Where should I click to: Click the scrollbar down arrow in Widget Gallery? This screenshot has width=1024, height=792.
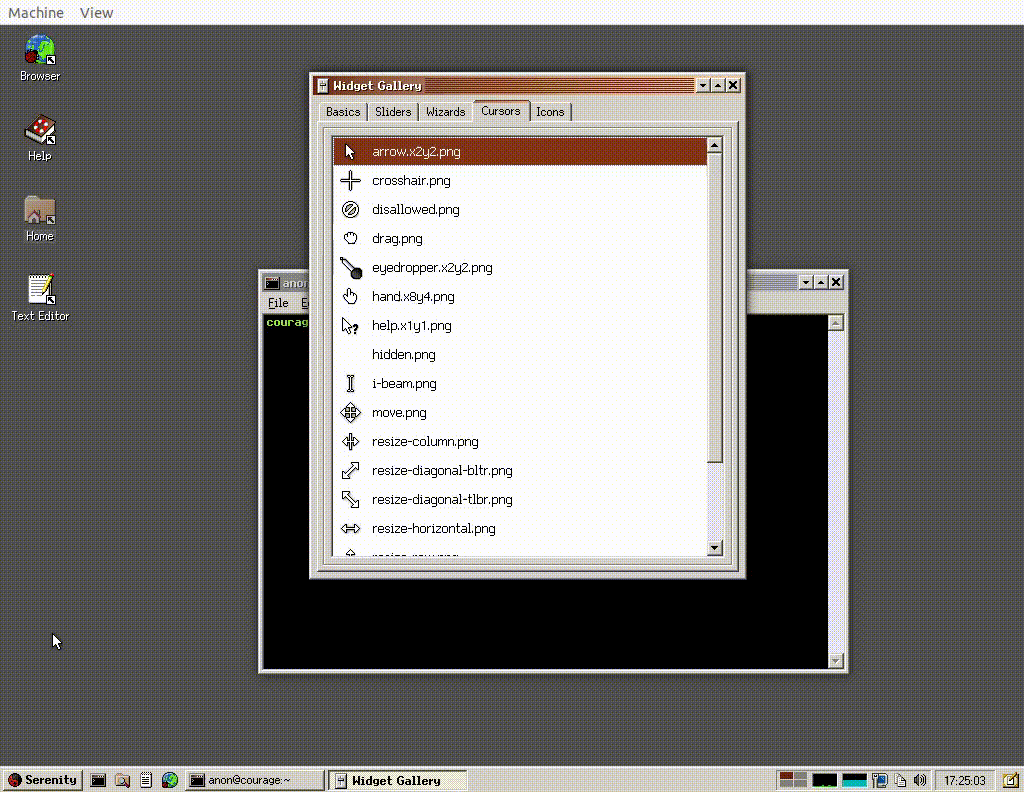(714, 548)
